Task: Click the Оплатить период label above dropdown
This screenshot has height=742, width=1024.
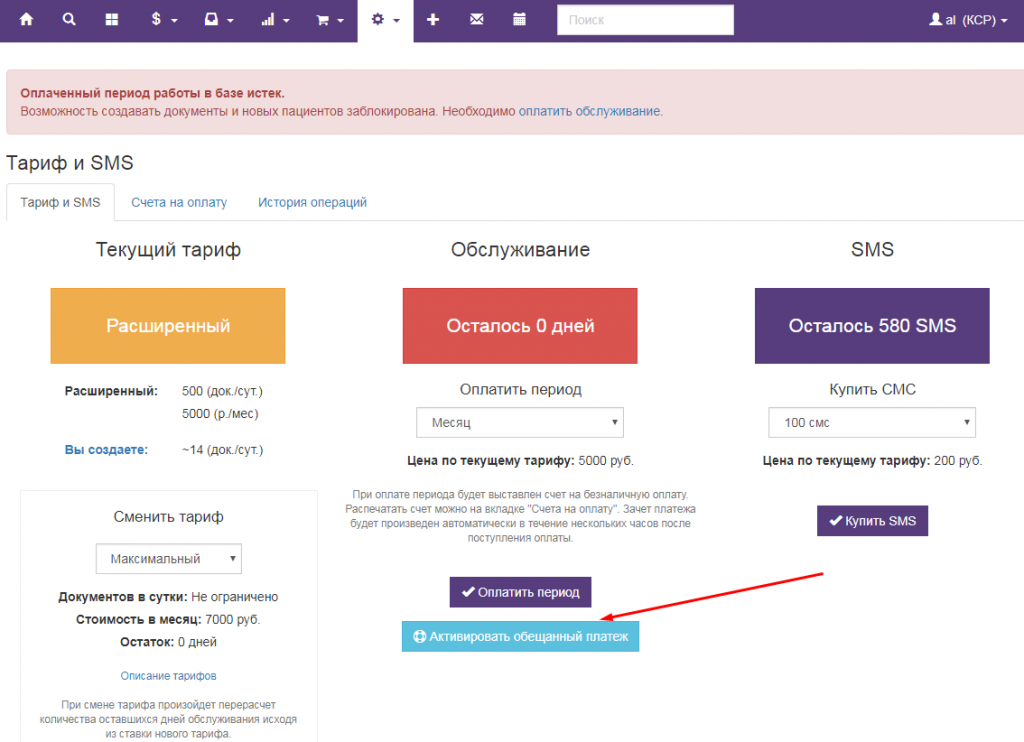Action: tap(520, 389)
